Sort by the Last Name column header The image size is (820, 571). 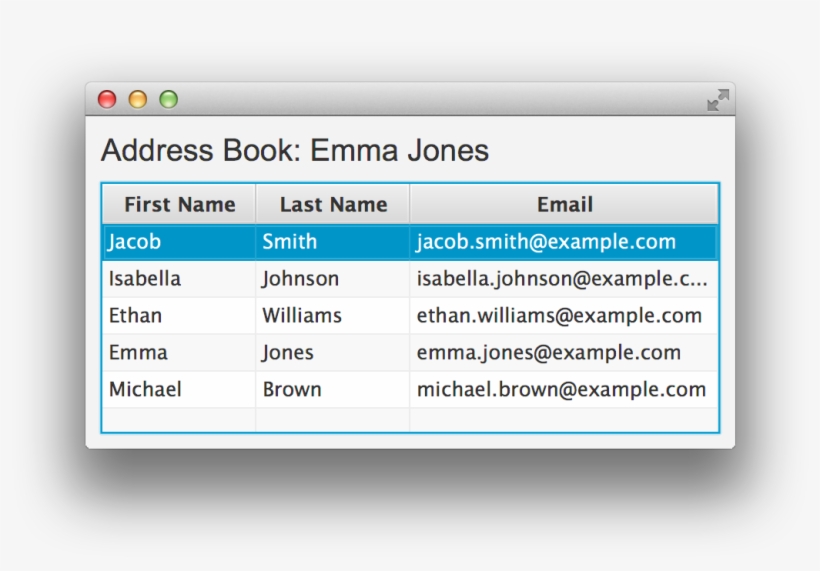tap(333, 205)
